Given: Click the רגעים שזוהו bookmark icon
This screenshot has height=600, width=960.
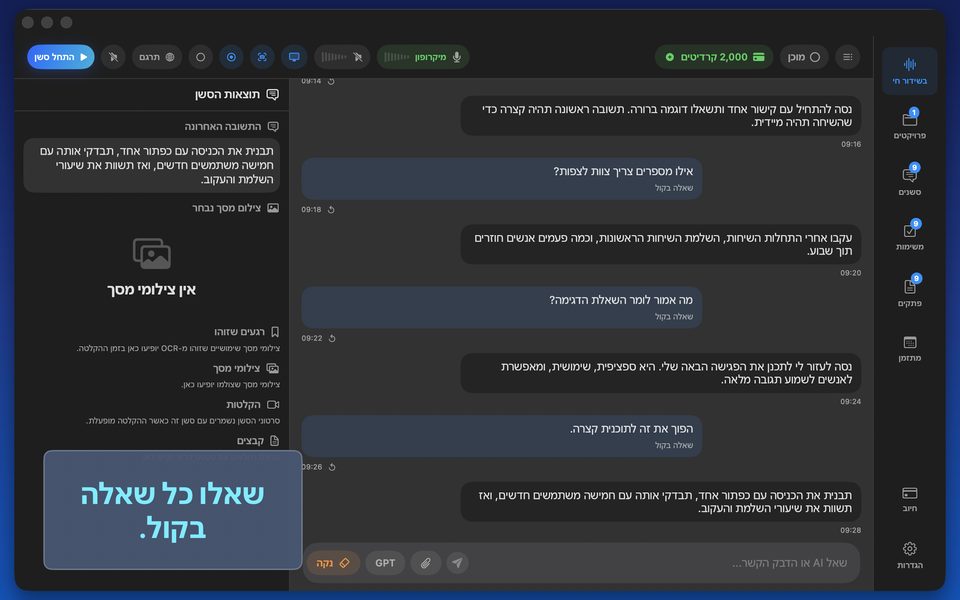Looking at the screenshot, I should pos(275,332).
